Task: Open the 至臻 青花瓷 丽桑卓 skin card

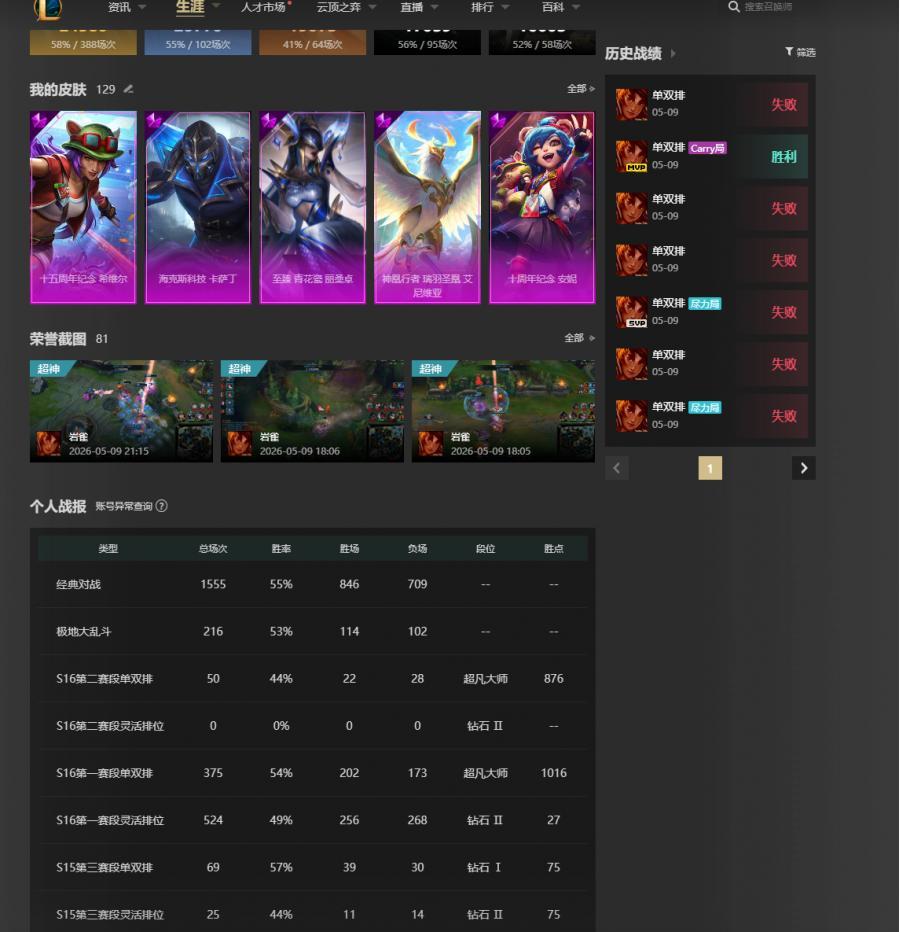Action: (313, 207)
